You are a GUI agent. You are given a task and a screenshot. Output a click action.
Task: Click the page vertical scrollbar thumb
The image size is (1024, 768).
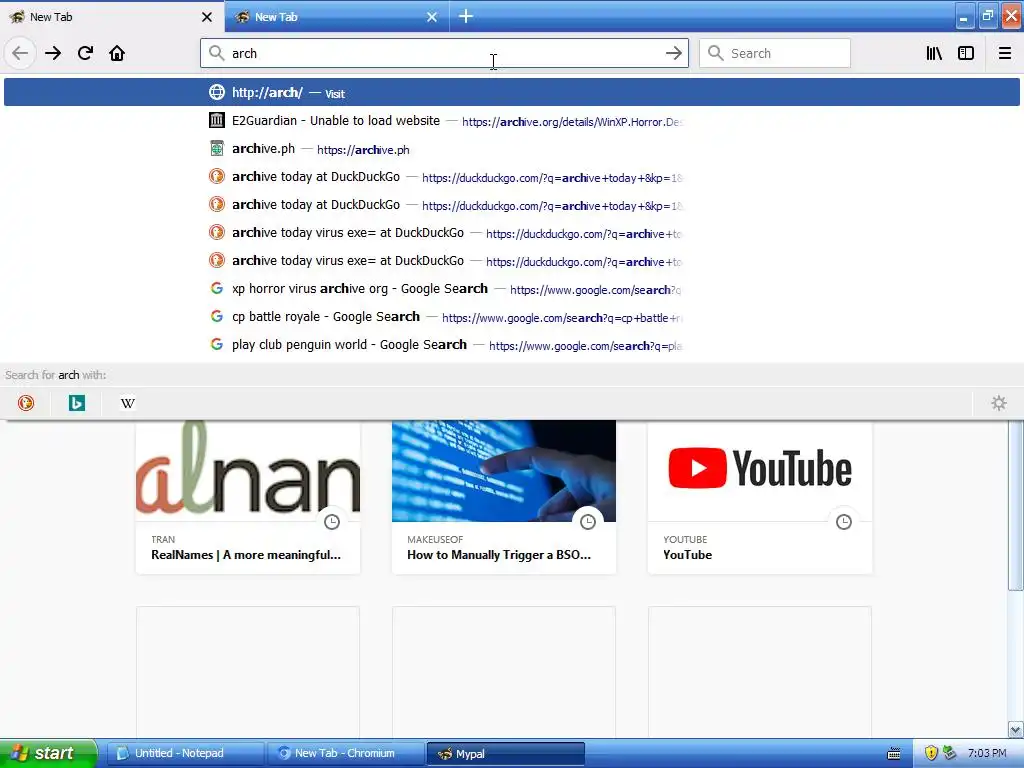pyautogui.click(x=1015, y=505)
